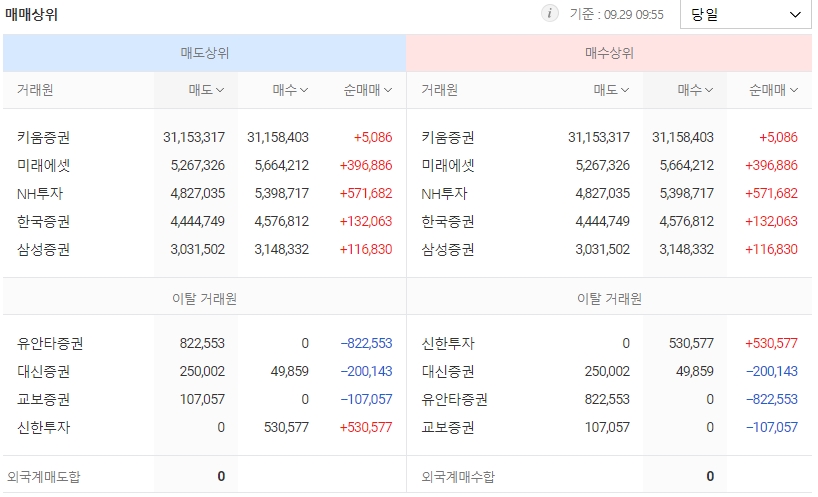This screenshot has height=497, width=818.
Task: Click 키움증권 net value +5,086 in 매도상위
Action: [x=373, y=137]
